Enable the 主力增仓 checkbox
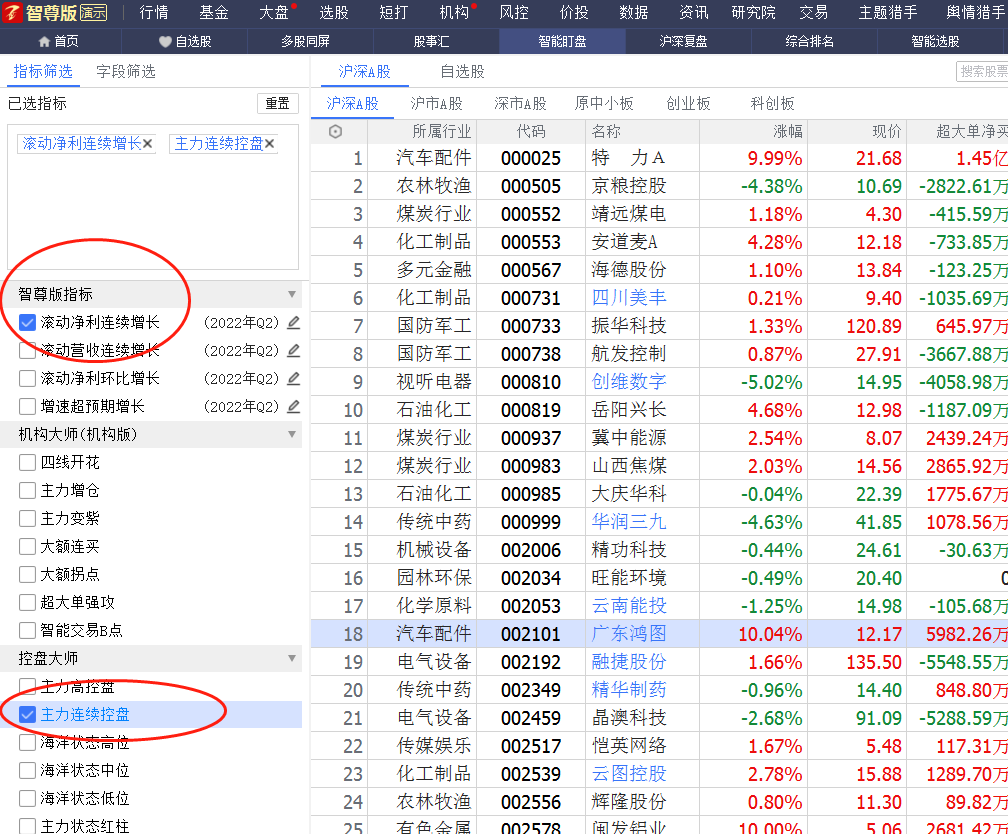 tap(27, 491)
